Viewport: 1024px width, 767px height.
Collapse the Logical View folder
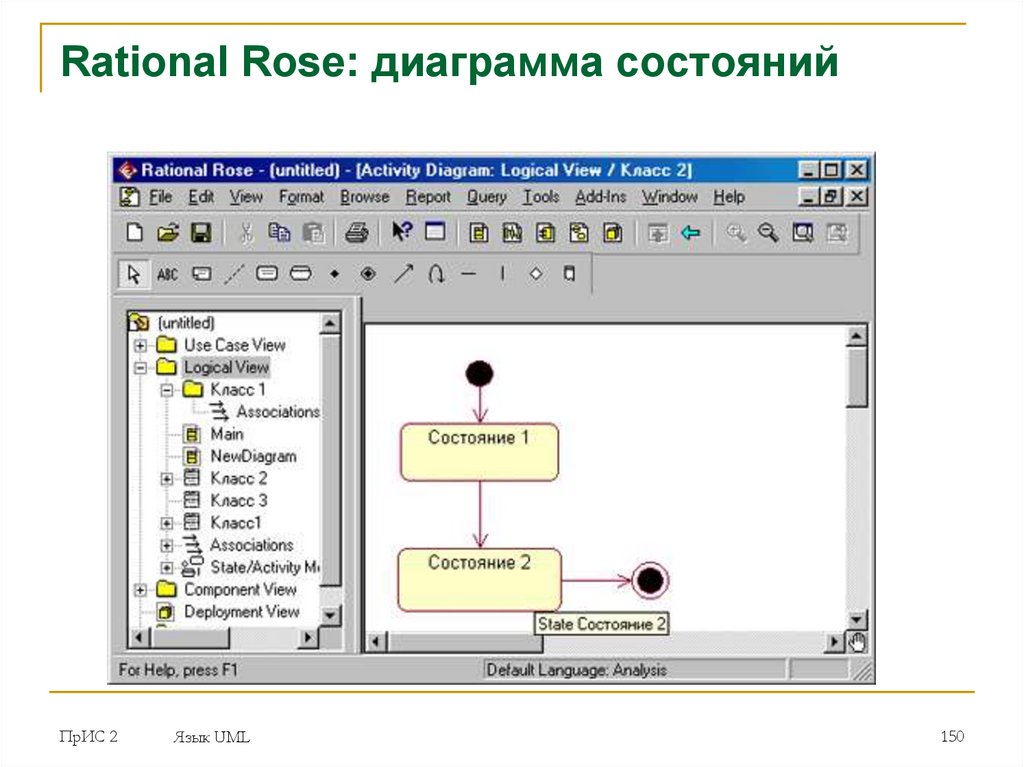[140, 368]
